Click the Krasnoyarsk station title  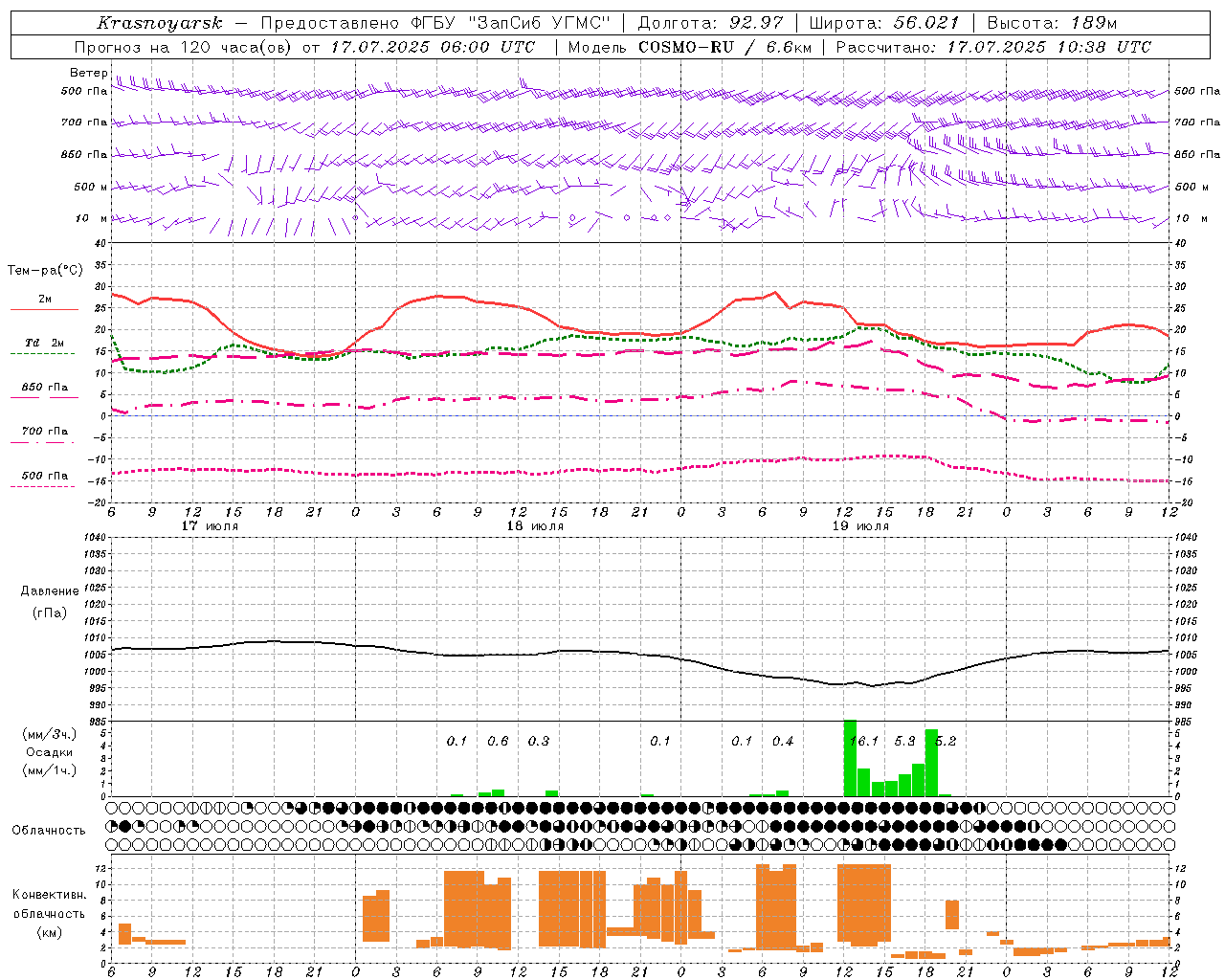[x=159, y=23]
